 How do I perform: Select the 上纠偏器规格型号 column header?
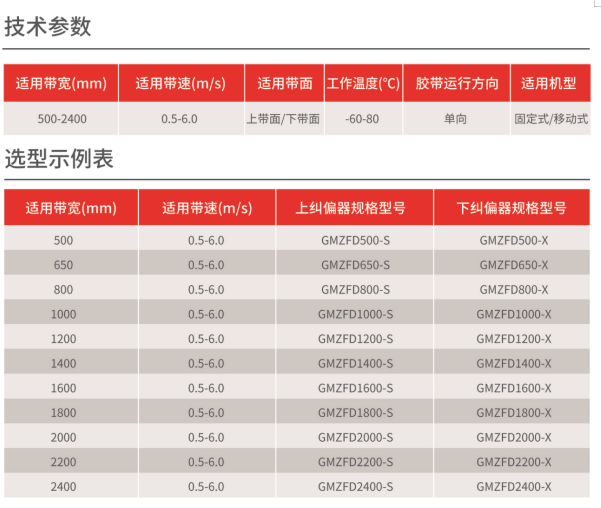355,208
